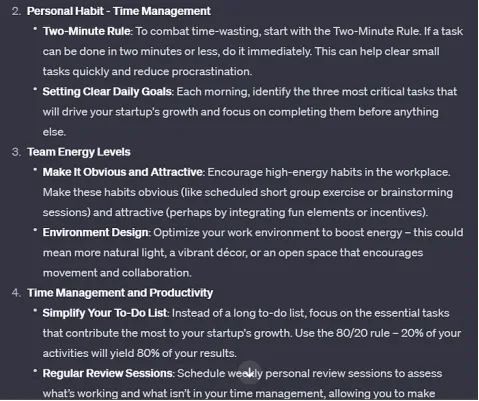Click the bold 'Regular Review Sessions' text
Viewport: 479px width, 401px height.
tap(107, 373)
